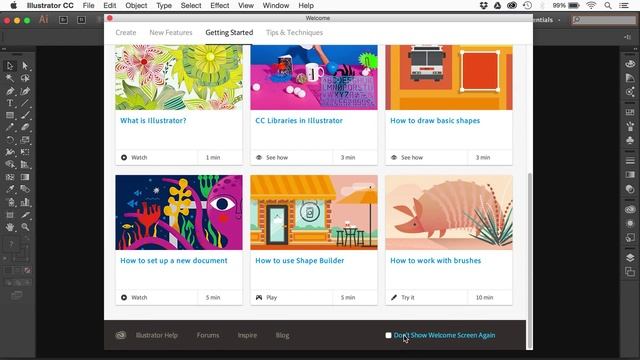Select the Curvature tool
640x360 pixels.
point(25,91)
